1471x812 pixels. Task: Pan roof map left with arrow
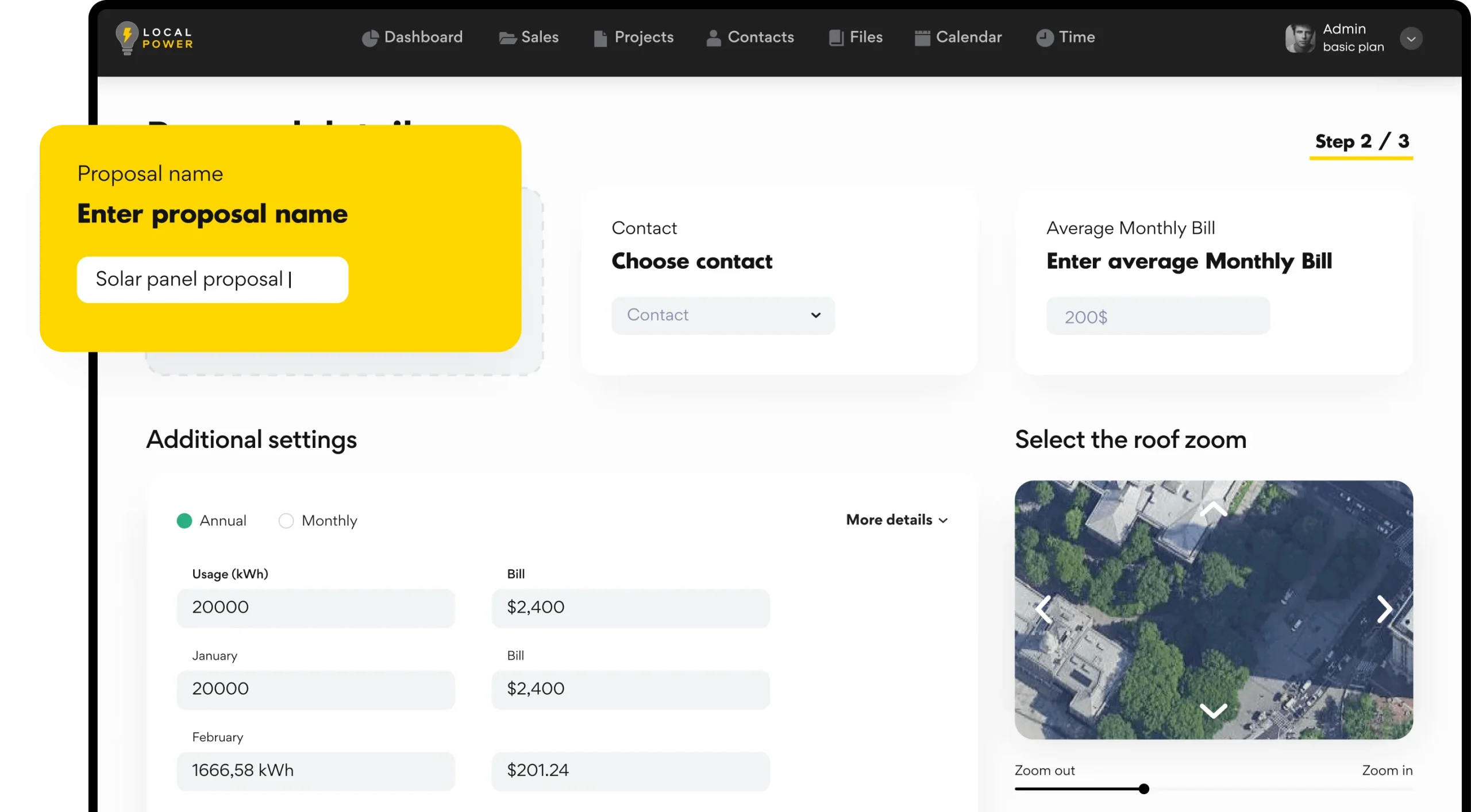point(1043,609)
